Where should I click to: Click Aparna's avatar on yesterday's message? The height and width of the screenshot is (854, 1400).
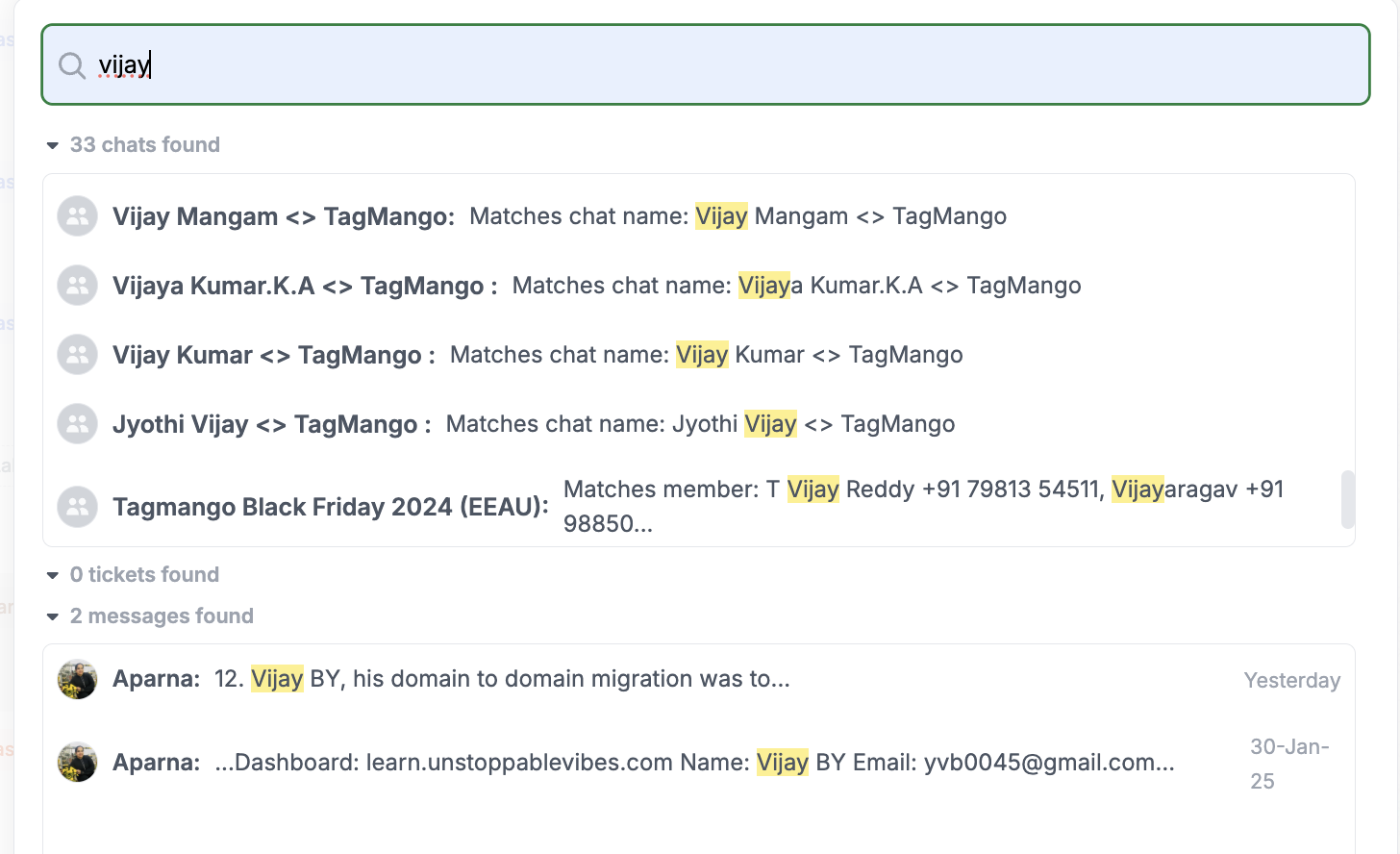pos(77,679)
